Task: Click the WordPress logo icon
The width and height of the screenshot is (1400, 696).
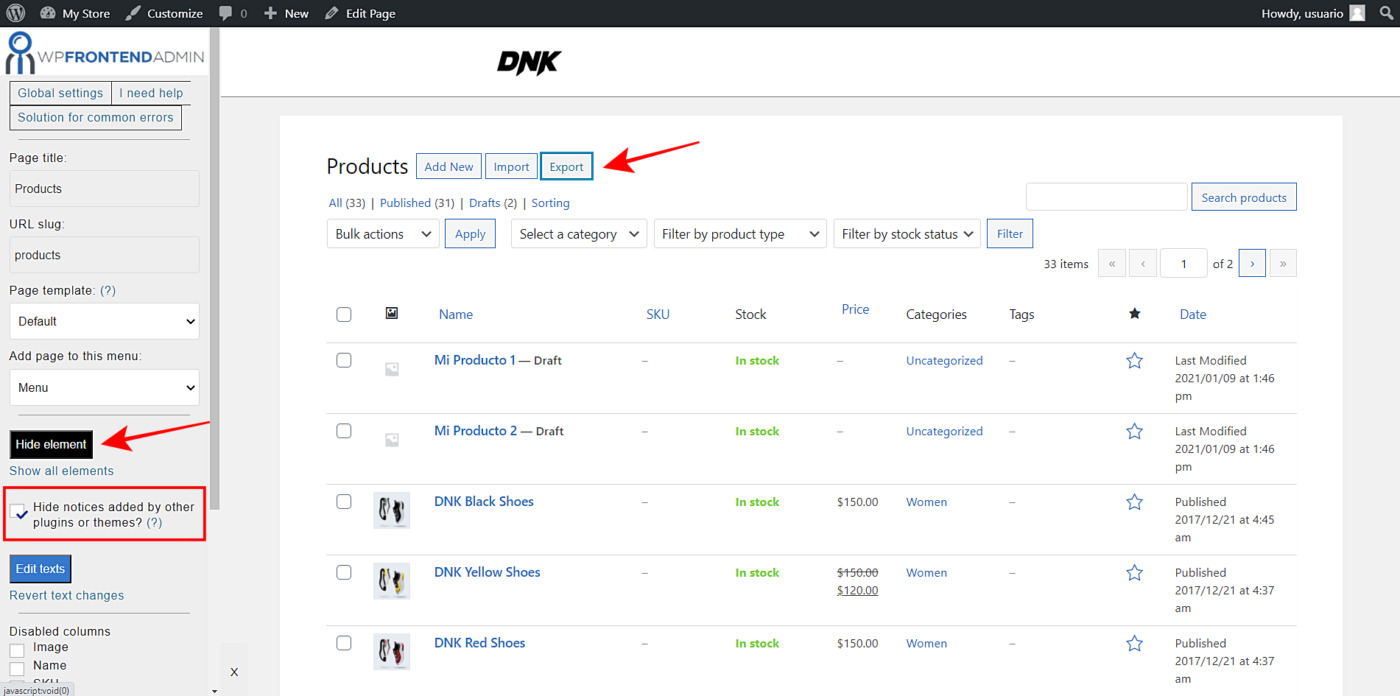Action: pyautogui.click(x=15, y=13)
